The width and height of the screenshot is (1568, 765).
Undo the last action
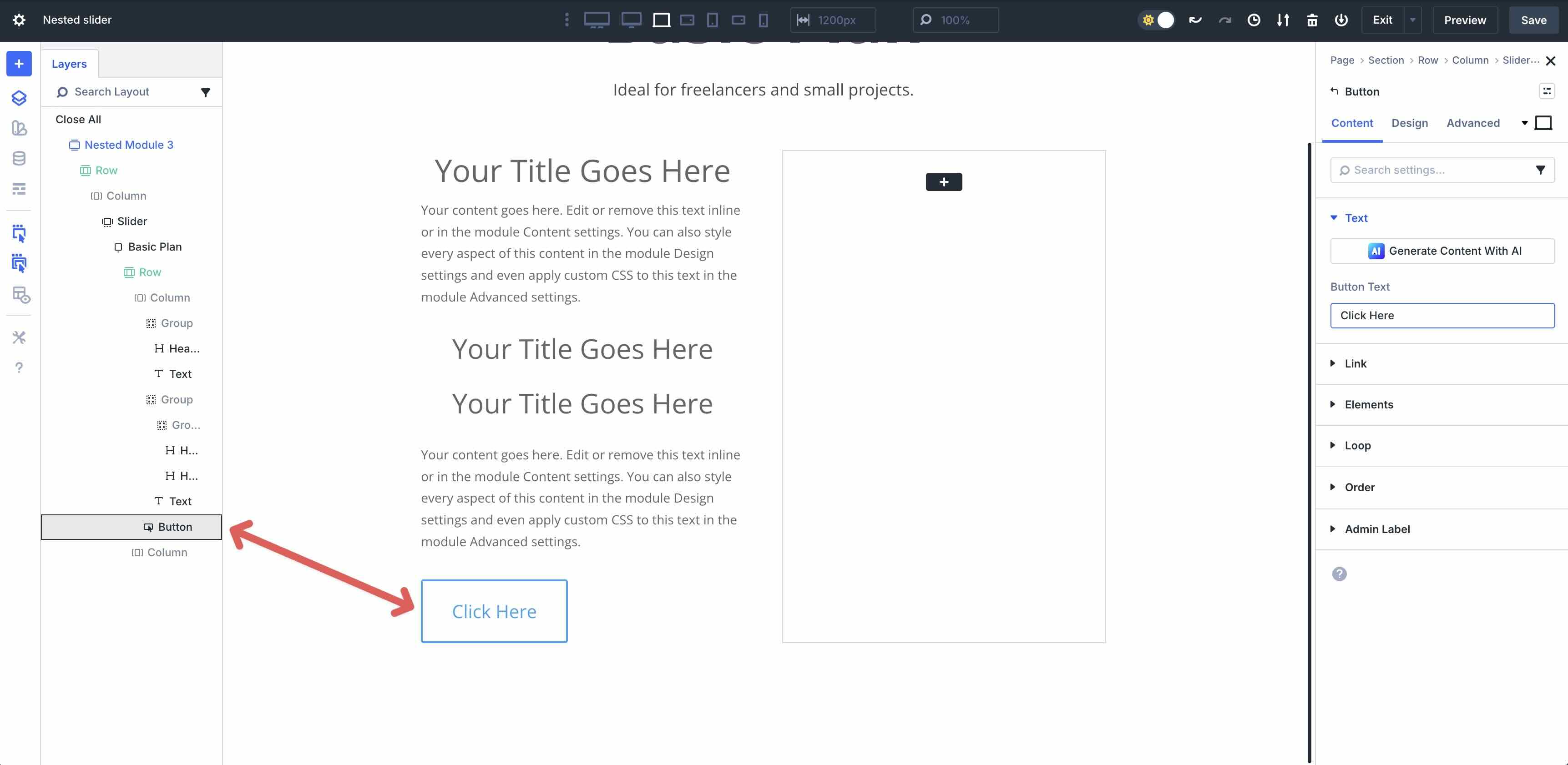click(1195, 20)
